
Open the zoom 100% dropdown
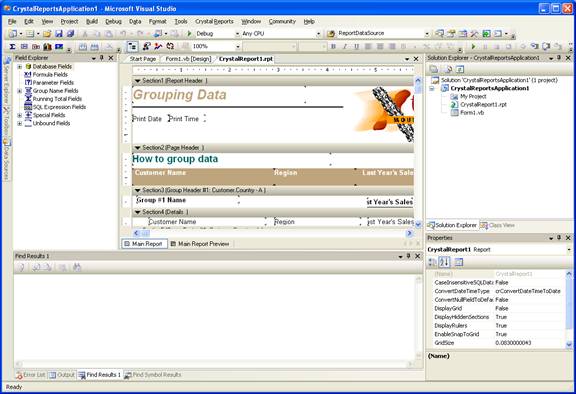[x=238, y=46]
